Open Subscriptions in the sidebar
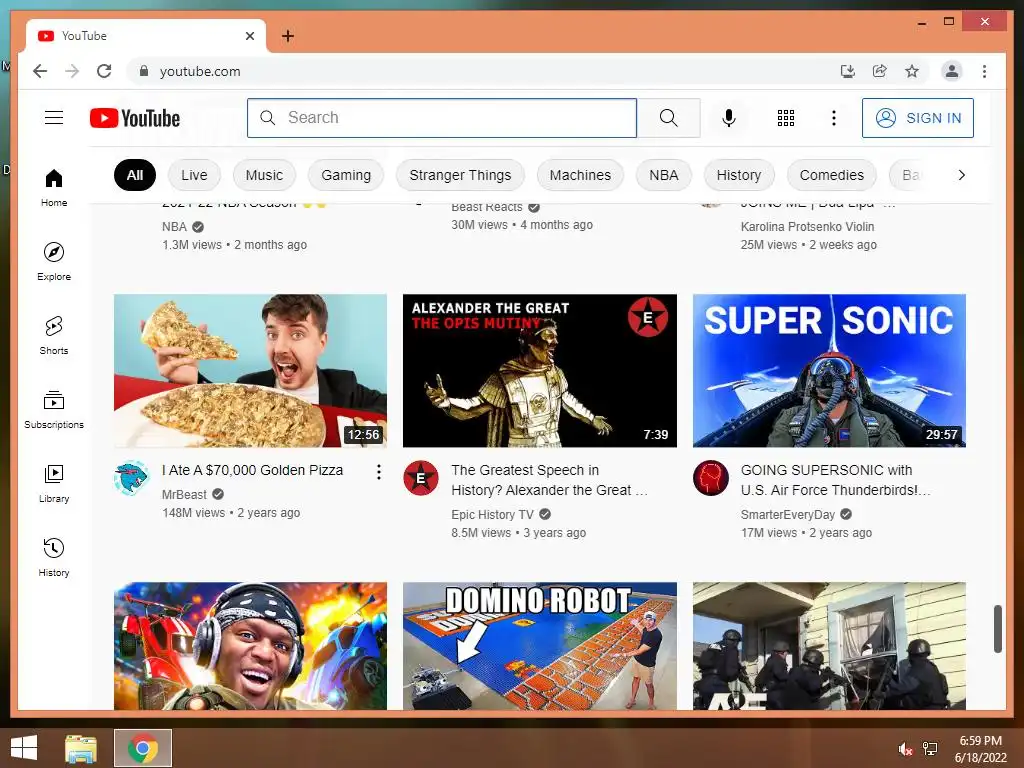The height and width of the screenshot is (768, 1024). click(54, 409)
